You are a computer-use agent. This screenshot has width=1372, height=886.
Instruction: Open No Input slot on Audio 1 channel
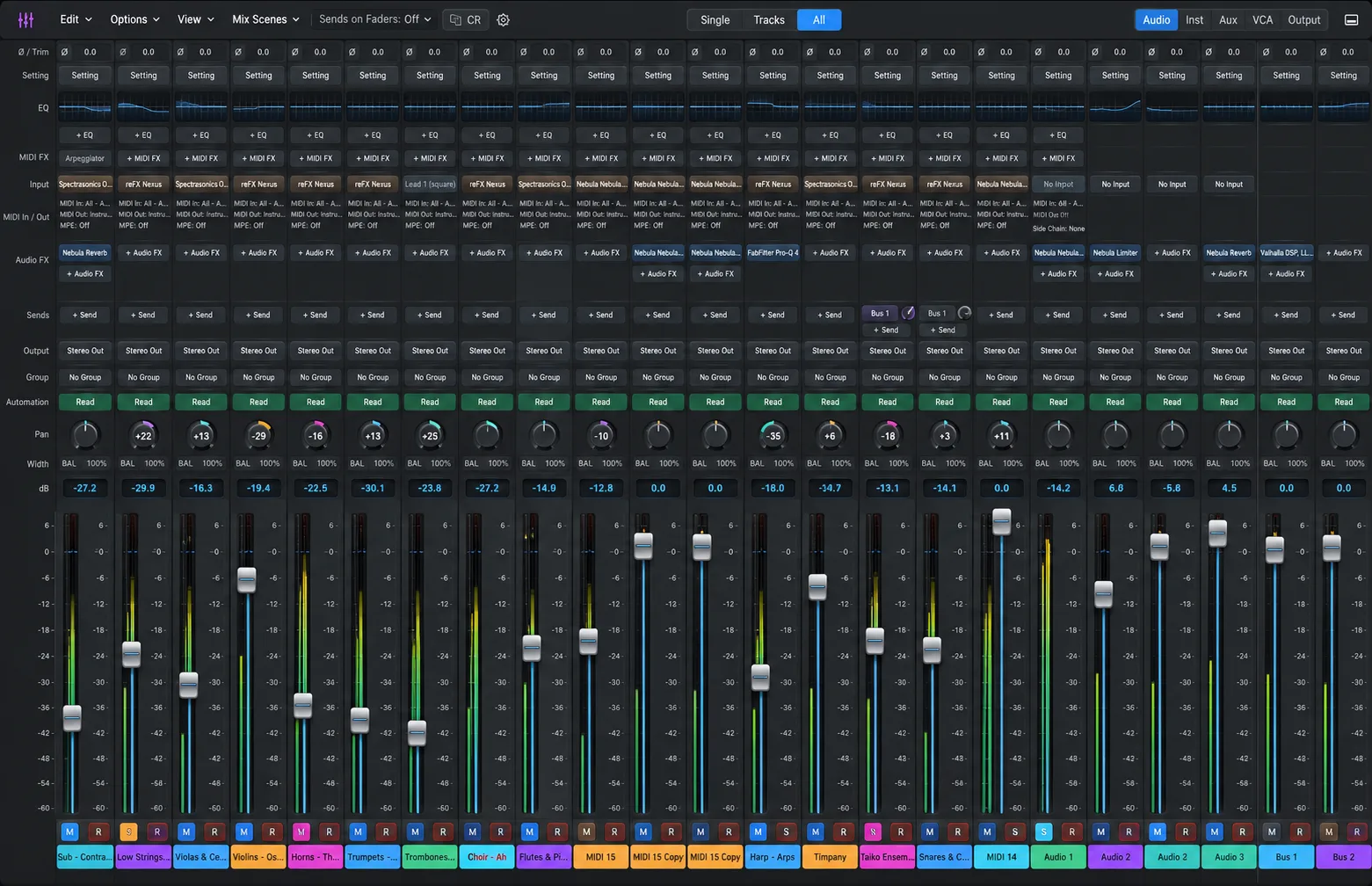[1058, 185]
